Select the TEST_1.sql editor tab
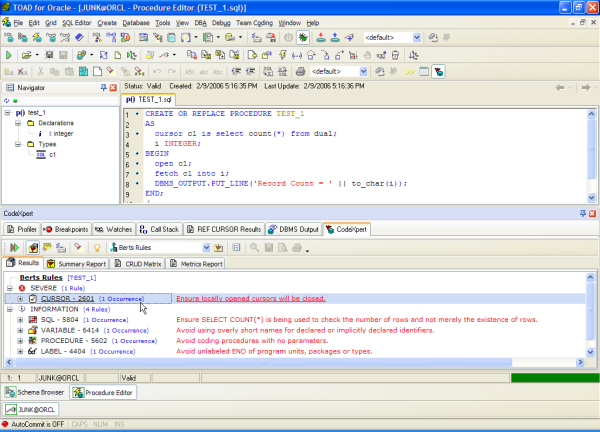 148,99
